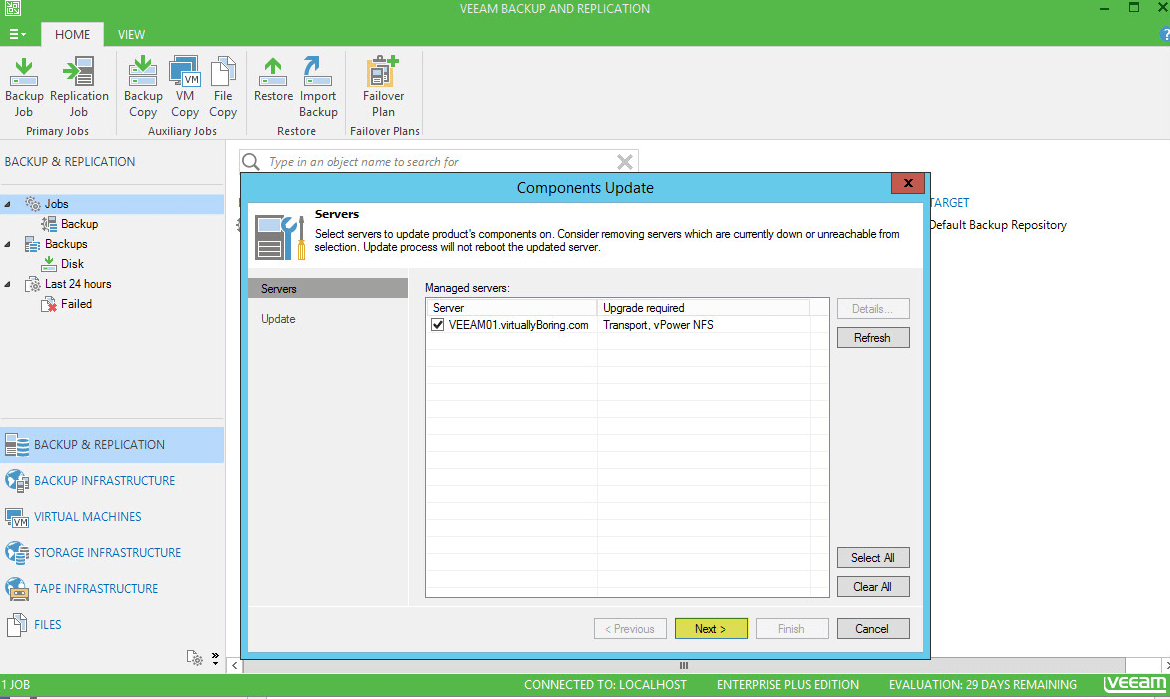Screen dimensions: 1170x699
Task: Click the Select All button
Action: pyautogui.click(x=873, y=558)
